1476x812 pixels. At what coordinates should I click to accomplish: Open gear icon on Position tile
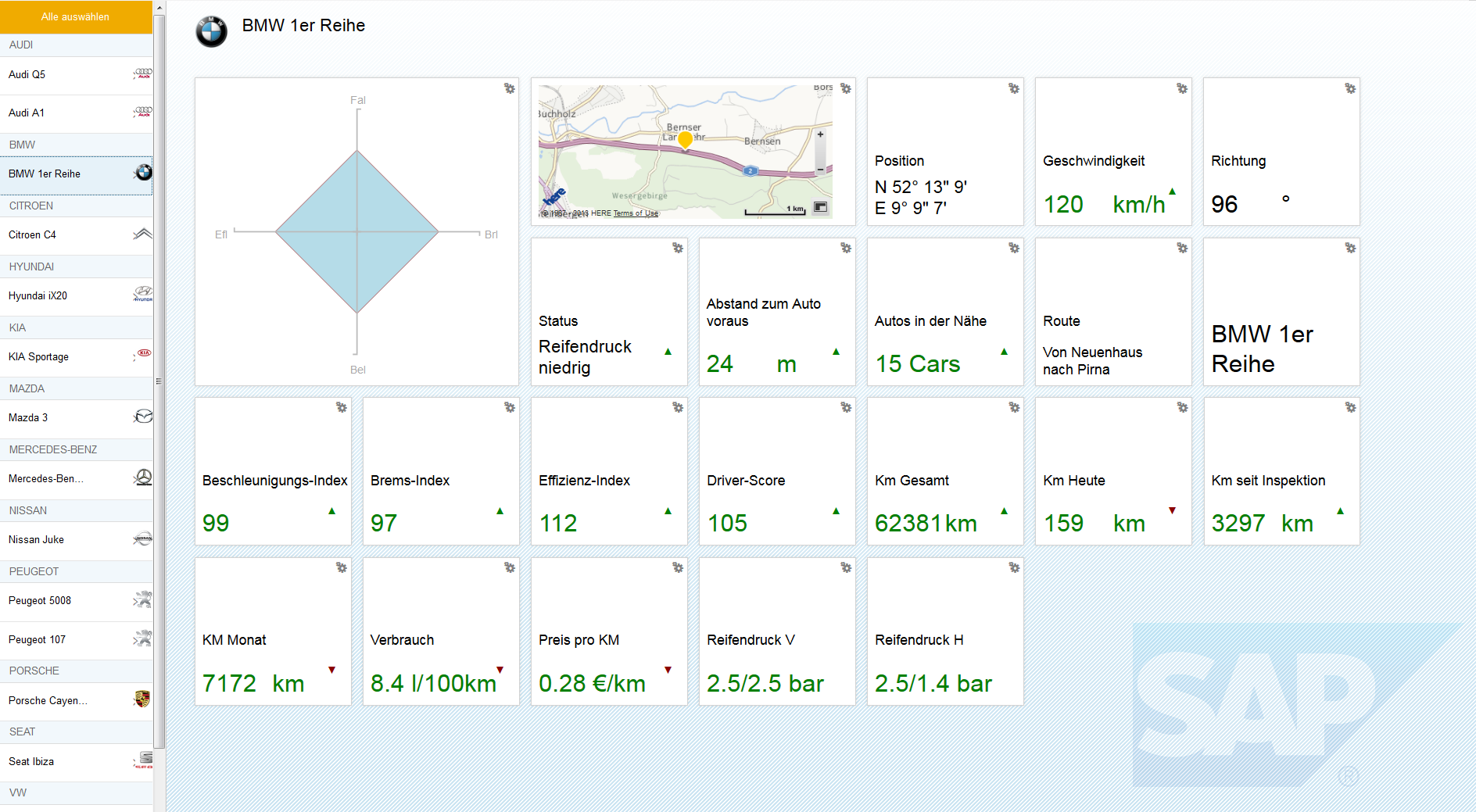1014,88
